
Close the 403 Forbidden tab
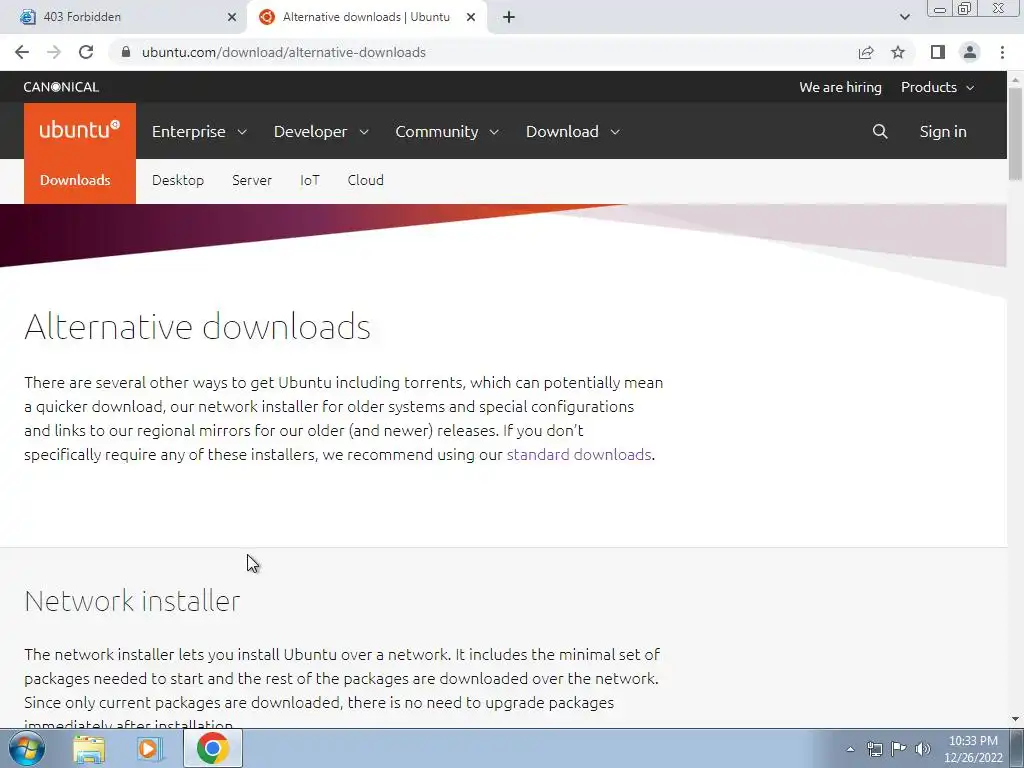[x=232, y=17]
